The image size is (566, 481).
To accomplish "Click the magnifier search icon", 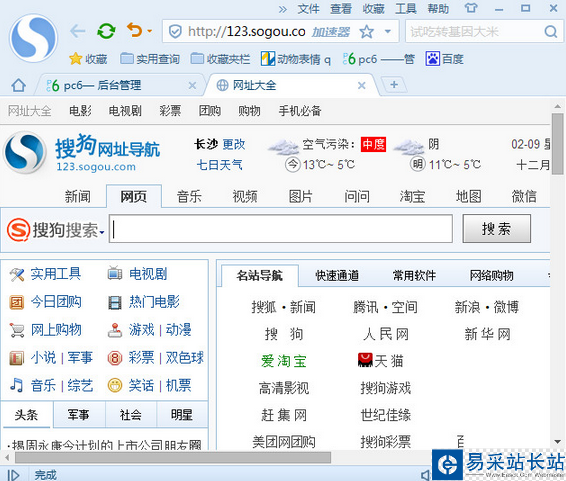I will click(x=551, y=32).
